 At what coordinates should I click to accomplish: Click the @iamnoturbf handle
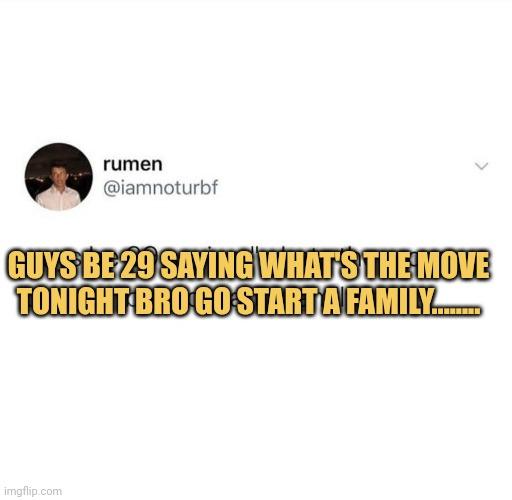tap(160, 188)
